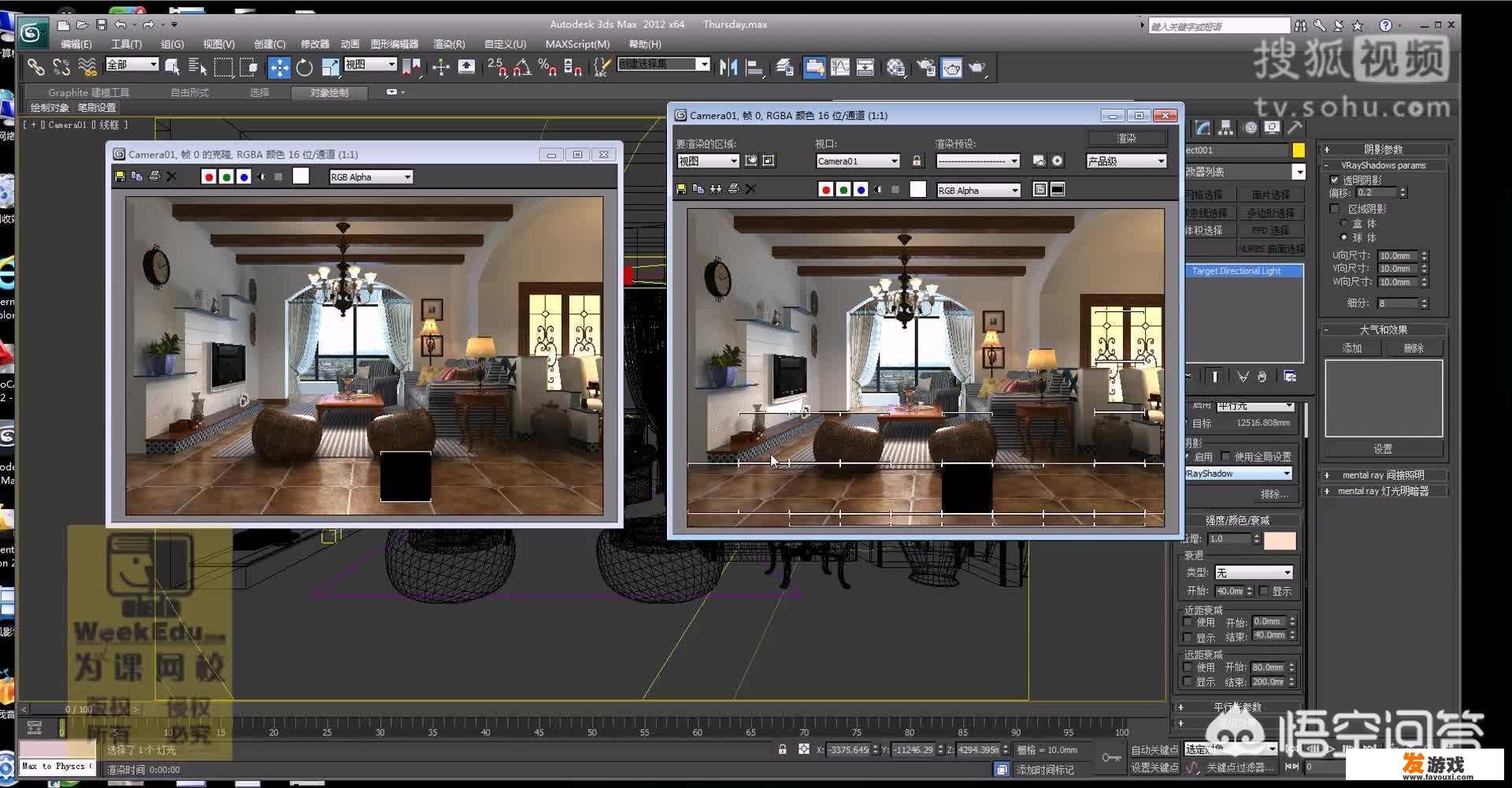Toggle the Angle Snap icon
The width and height of the screenshot is (1512, 788).
pyautogui.click(x=521, y=68)
